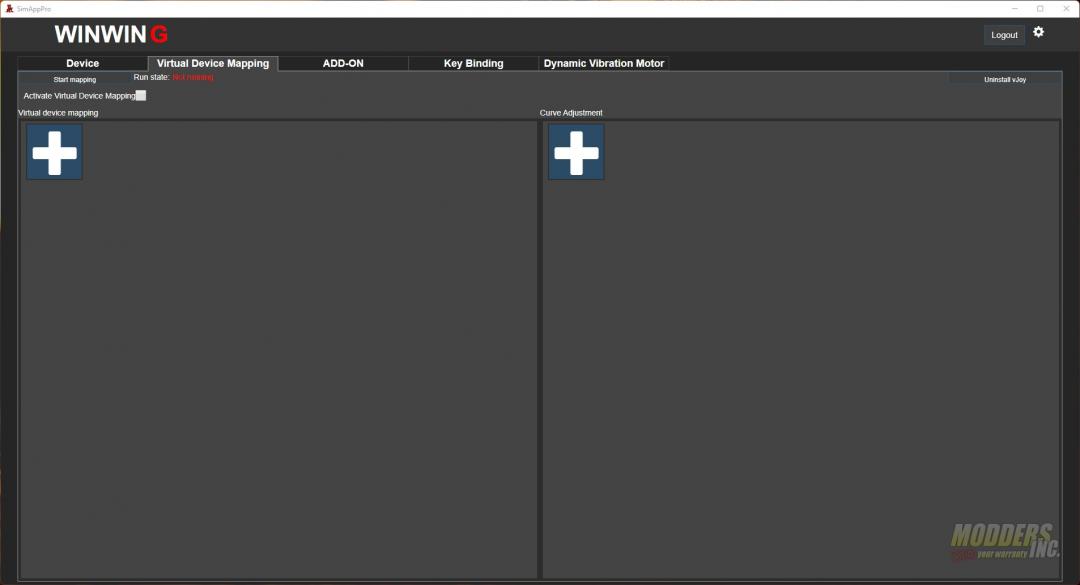
Task: Click the plus icon under Curve Adjustment
Action: pyautogui.click(x=576, y=151)
